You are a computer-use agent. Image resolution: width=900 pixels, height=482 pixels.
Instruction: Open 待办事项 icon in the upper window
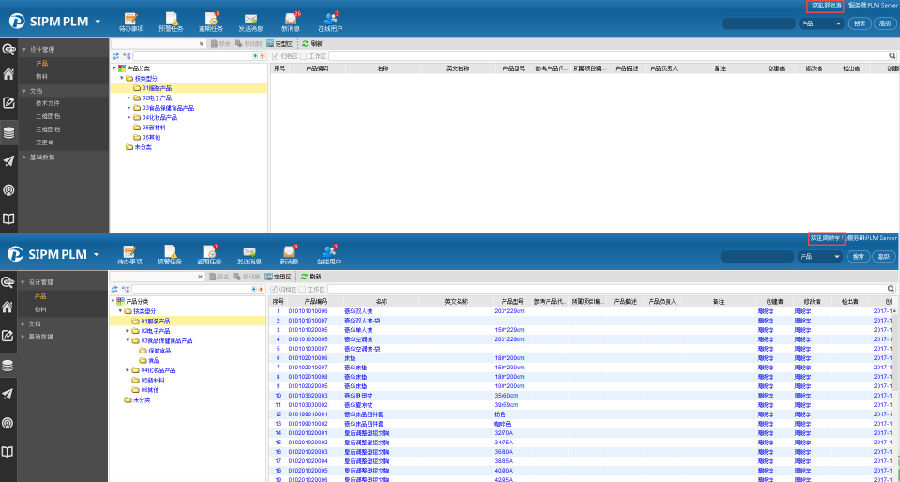[x=130, y=18]
